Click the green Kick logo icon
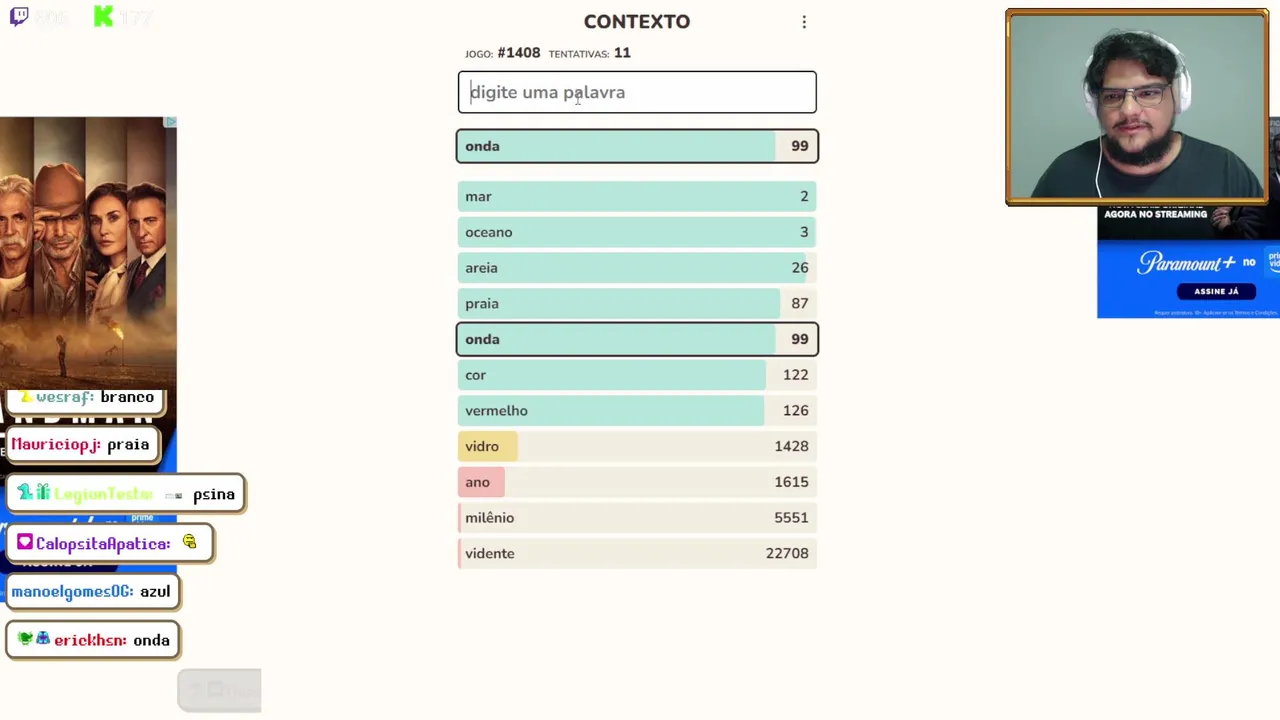Image resolution: width=1280 pixels, height=720 pixels. 103,16
